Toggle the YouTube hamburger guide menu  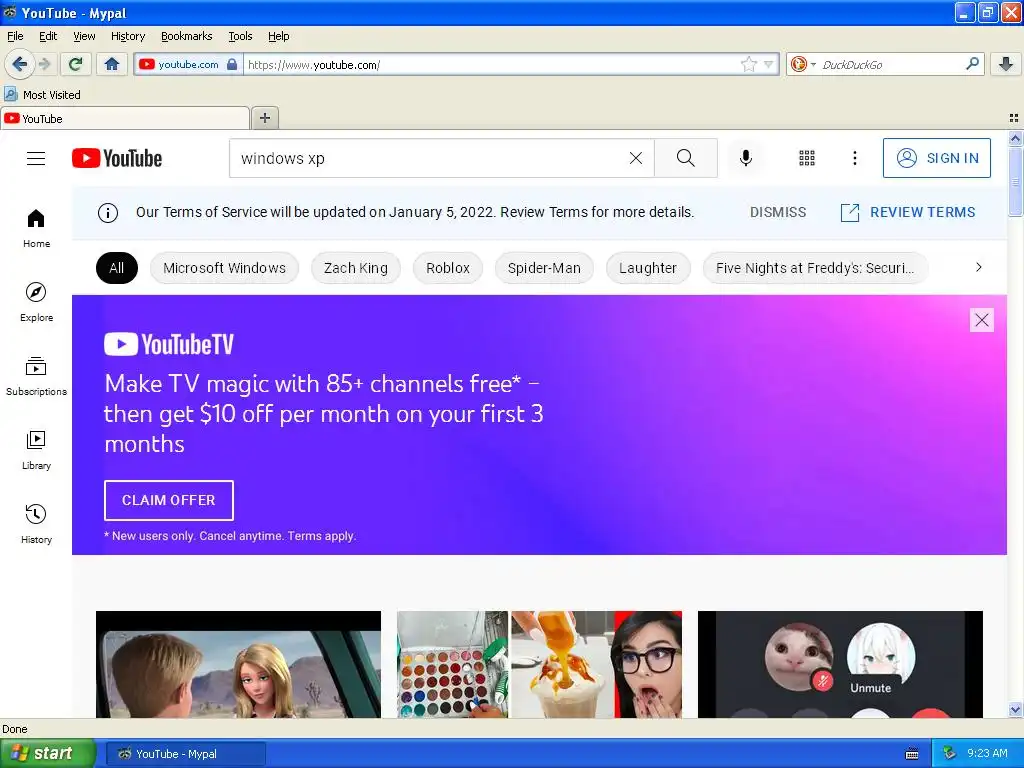pos(36,158)
